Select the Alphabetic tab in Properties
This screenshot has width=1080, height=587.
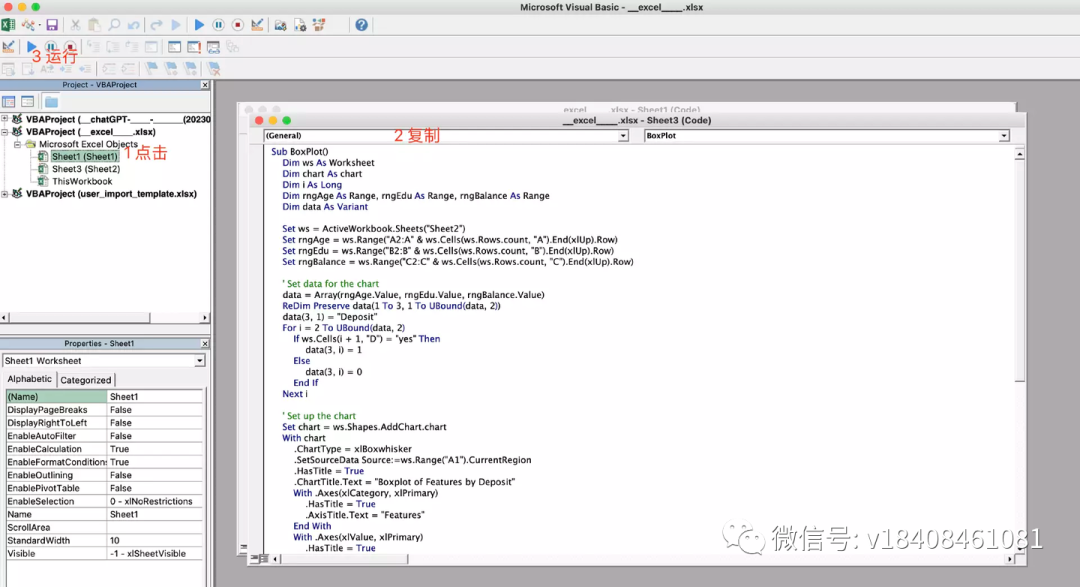(x=30, y=379)
